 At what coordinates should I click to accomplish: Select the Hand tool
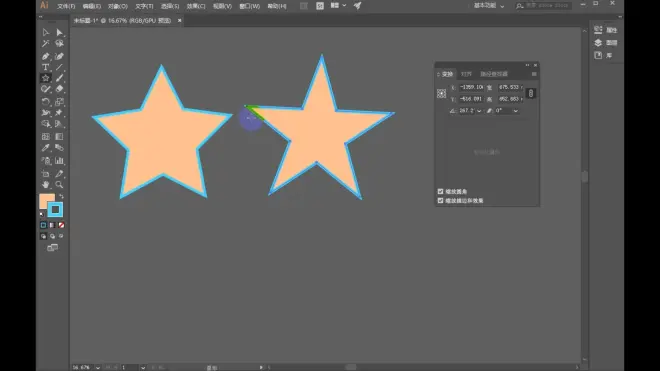pos(45,184)
